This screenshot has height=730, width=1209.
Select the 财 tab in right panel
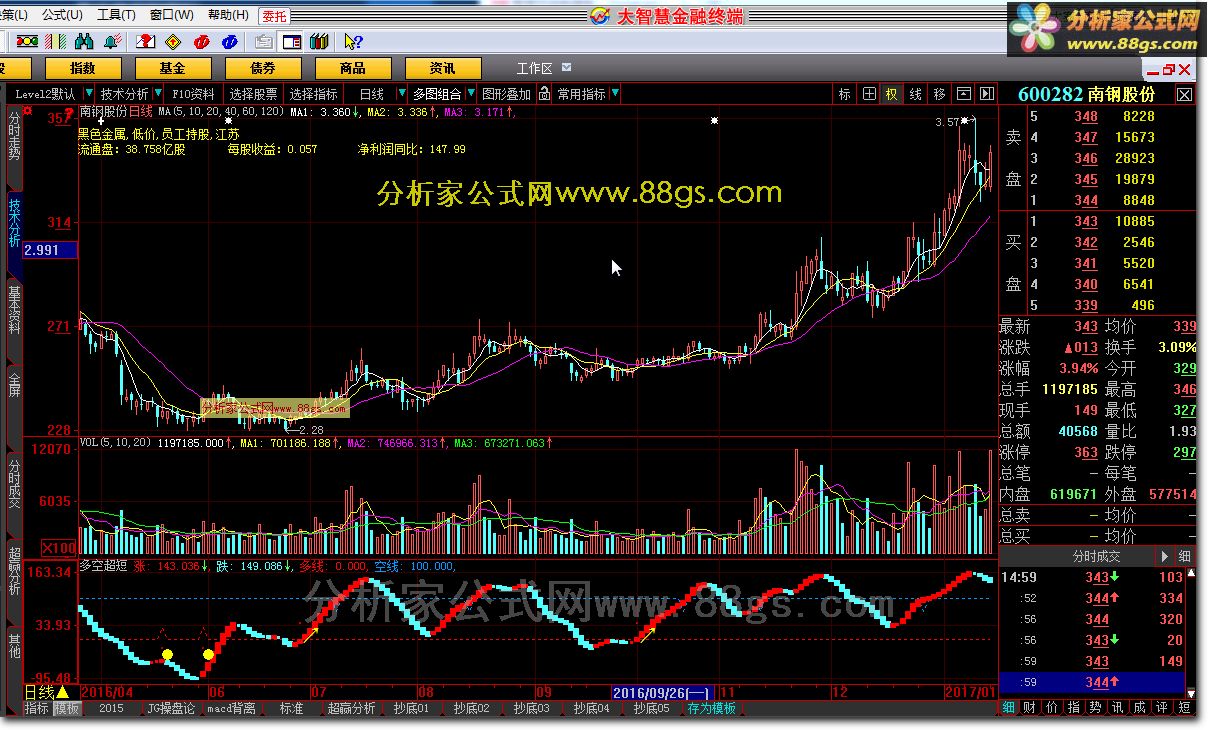(x=1030, y=708)
